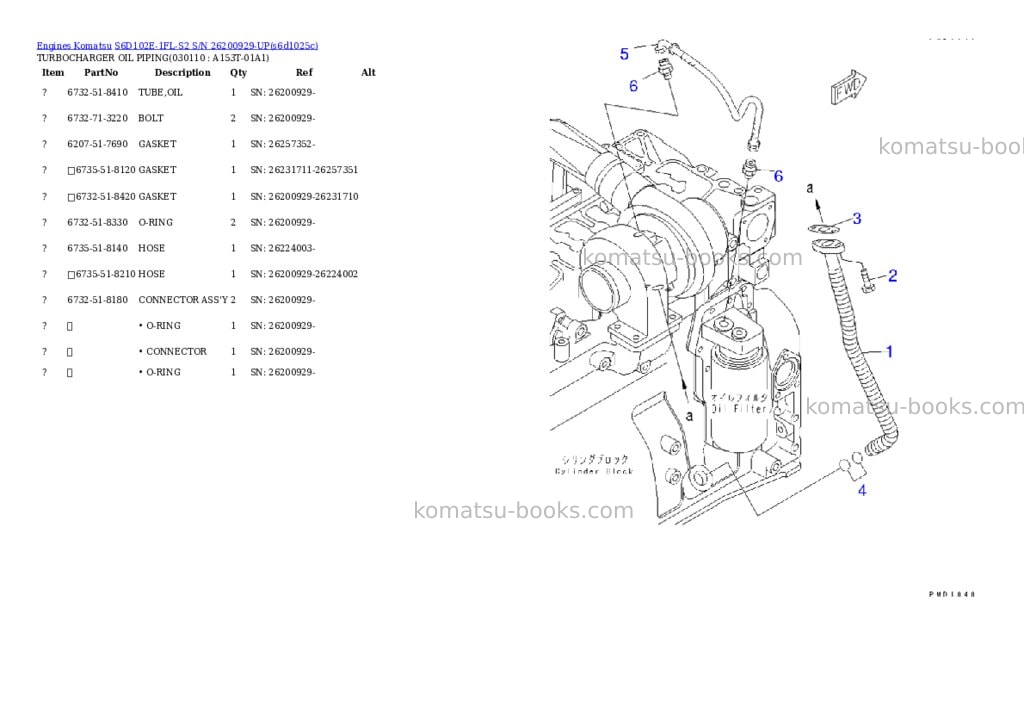The image size is (1024, 725).
Task: Select part number 6732-51-8410
Action: 97,93
